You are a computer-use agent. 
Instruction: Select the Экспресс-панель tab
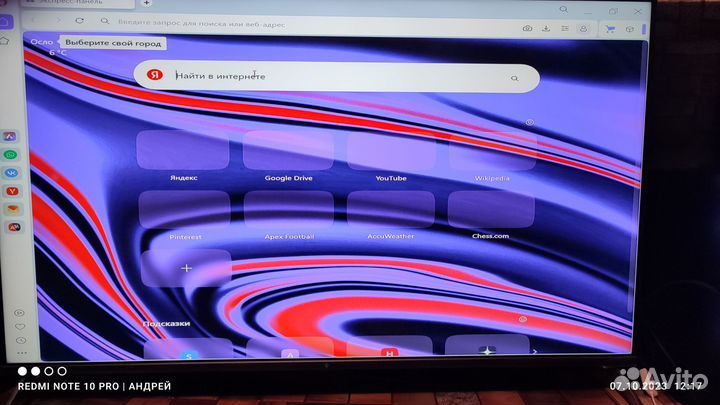click(x=90, y=3)
